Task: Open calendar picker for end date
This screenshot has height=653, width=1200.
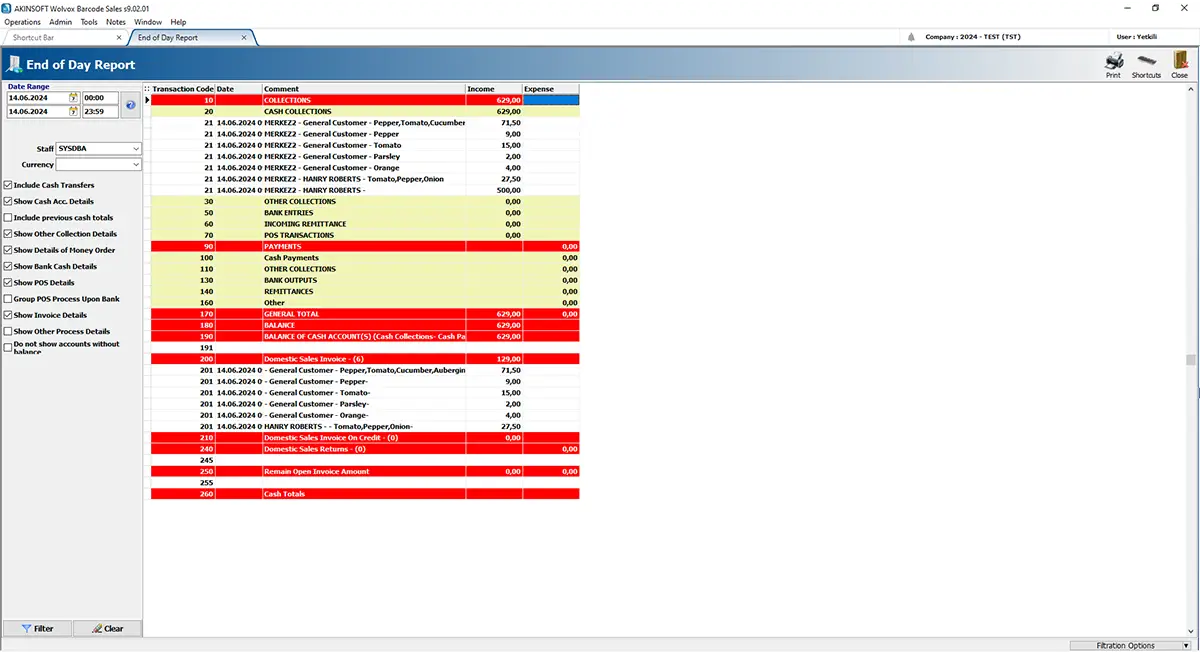Action: (73, 111)
